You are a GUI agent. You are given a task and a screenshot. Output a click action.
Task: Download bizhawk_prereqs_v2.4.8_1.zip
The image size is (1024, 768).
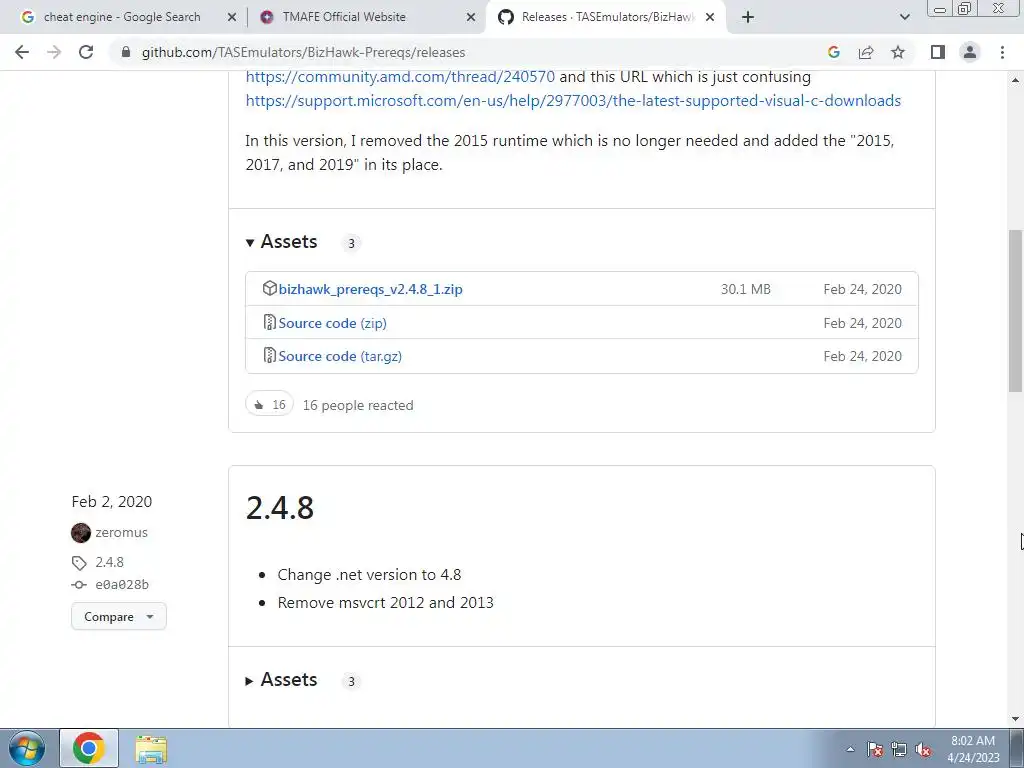tap(370, 289)
